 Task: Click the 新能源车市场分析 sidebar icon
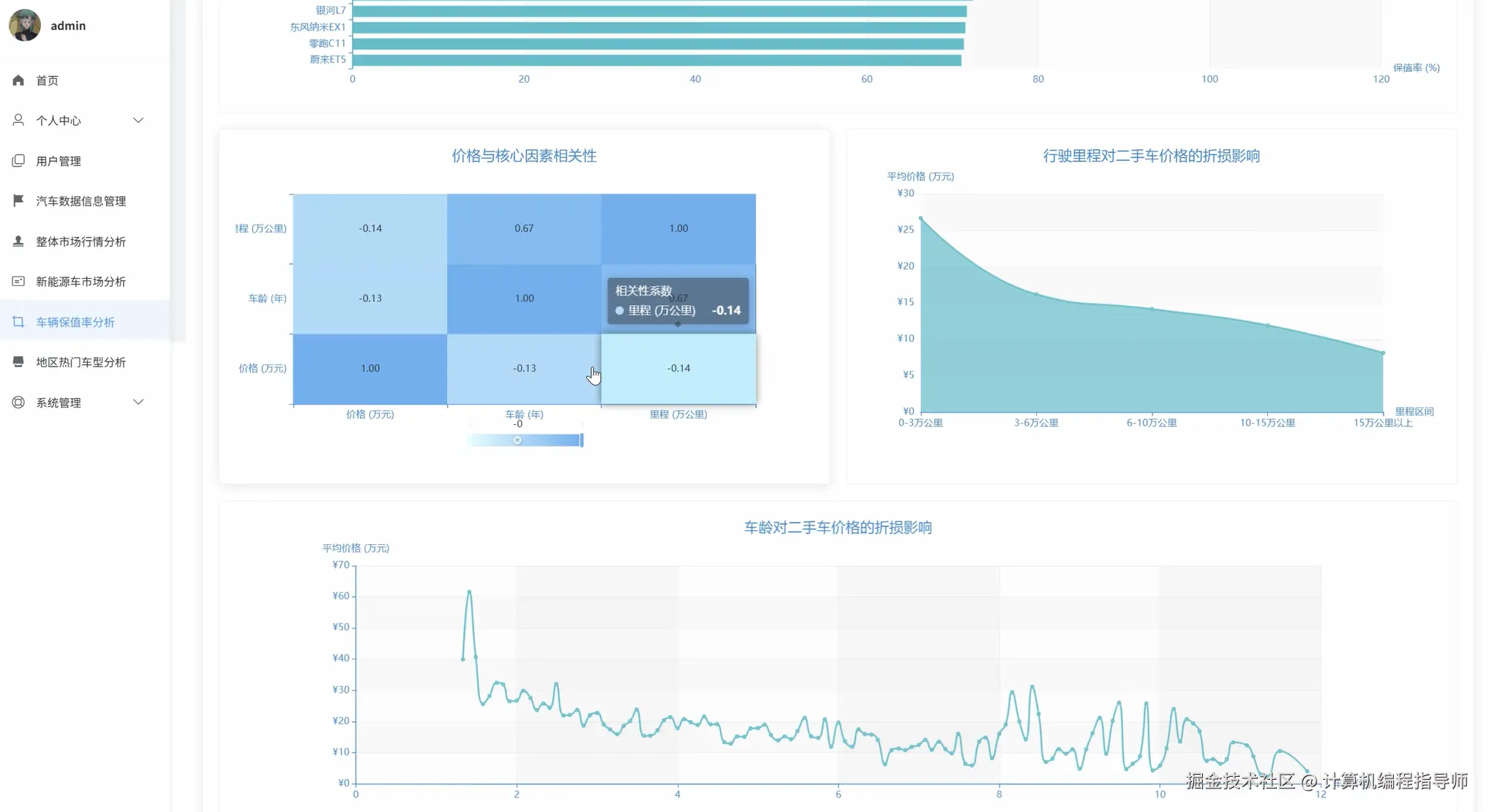pos(18,282)
